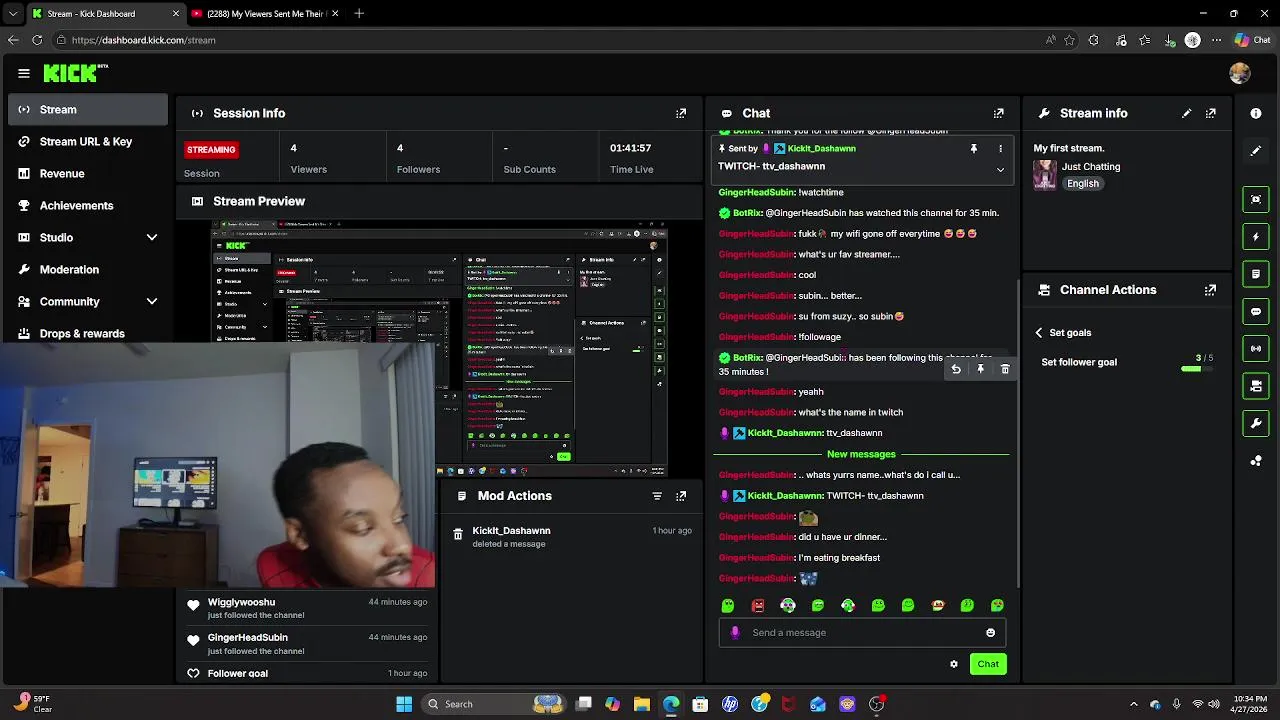The width and height of the screenshot is (1280, 720).
Task: Click the green Chat send button
Action: [x=988, y=664]
